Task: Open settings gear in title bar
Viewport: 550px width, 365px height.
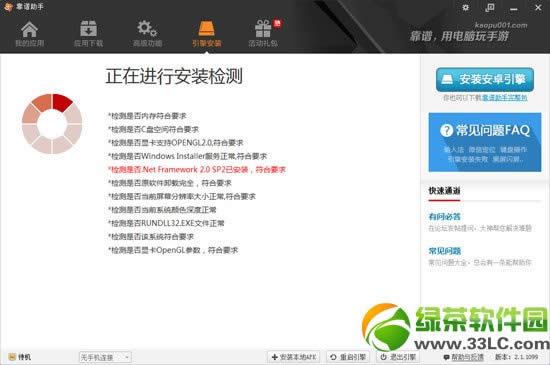Action: click(465, 7)
